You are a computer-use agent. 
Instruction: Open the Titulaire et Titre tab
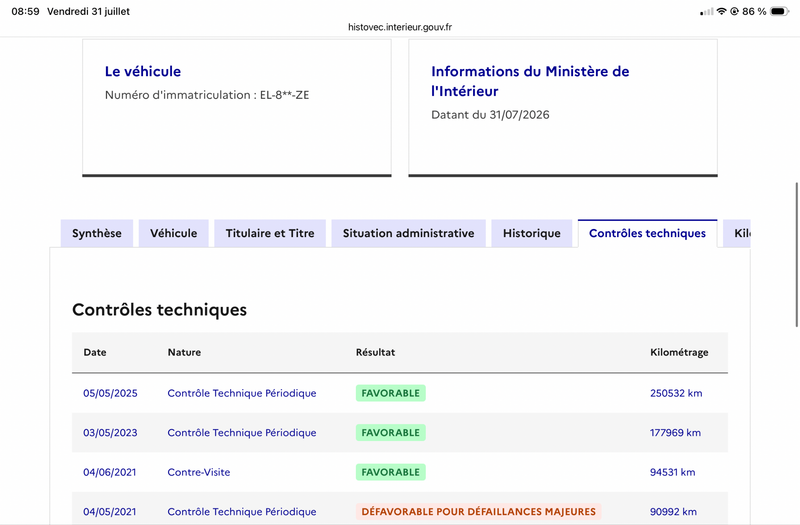(270, 233)
